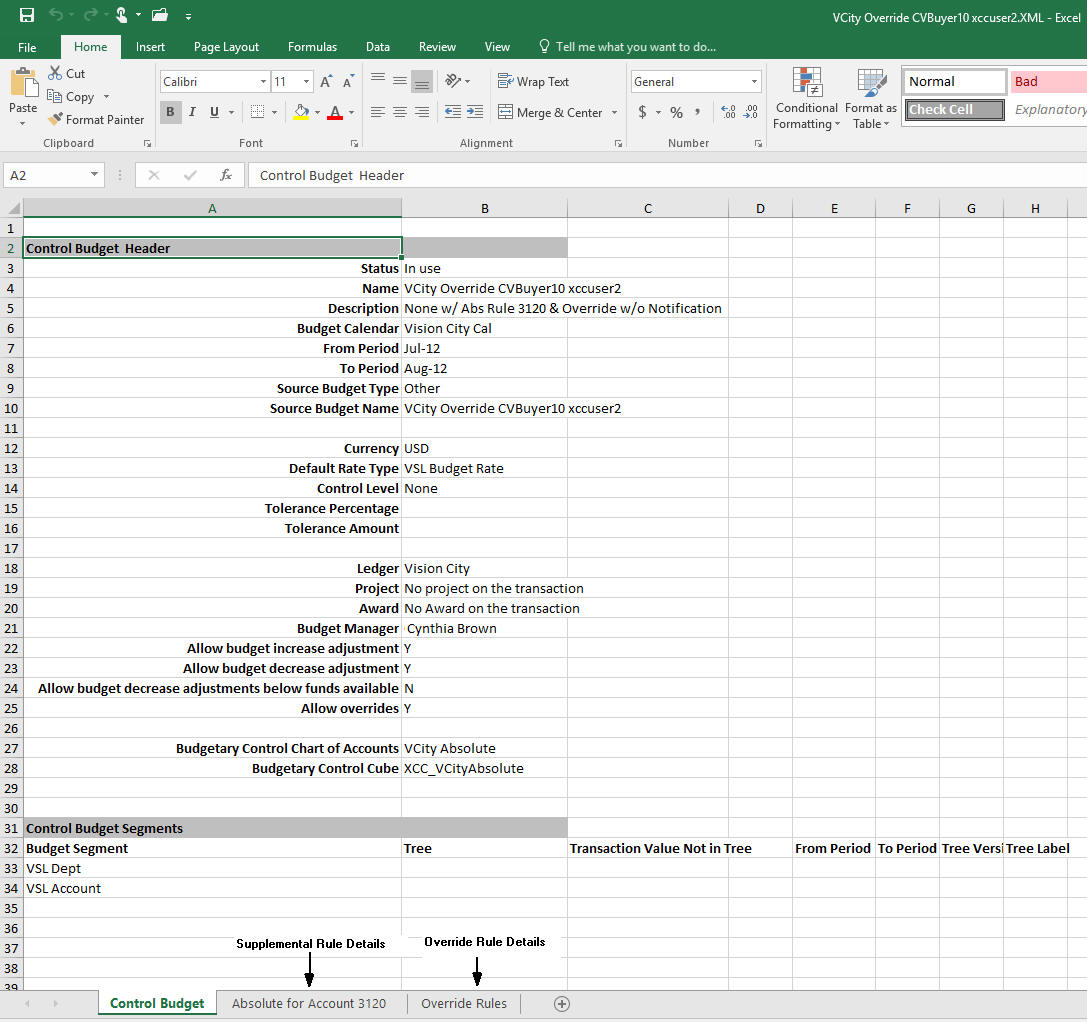Image resolution: width=1087 pixels, height=1022 pixels.
Task: Align text left
Action: pos(378,112)
